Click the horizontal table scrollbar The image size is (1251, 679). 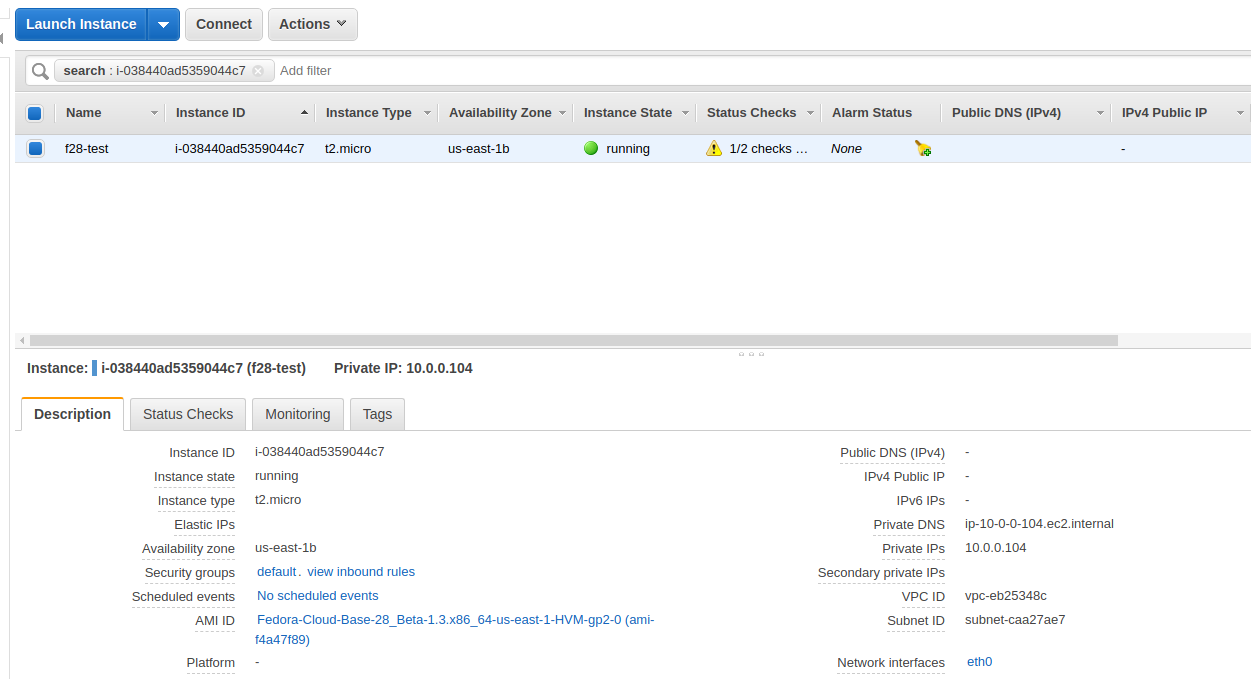[x=574, y=340]
